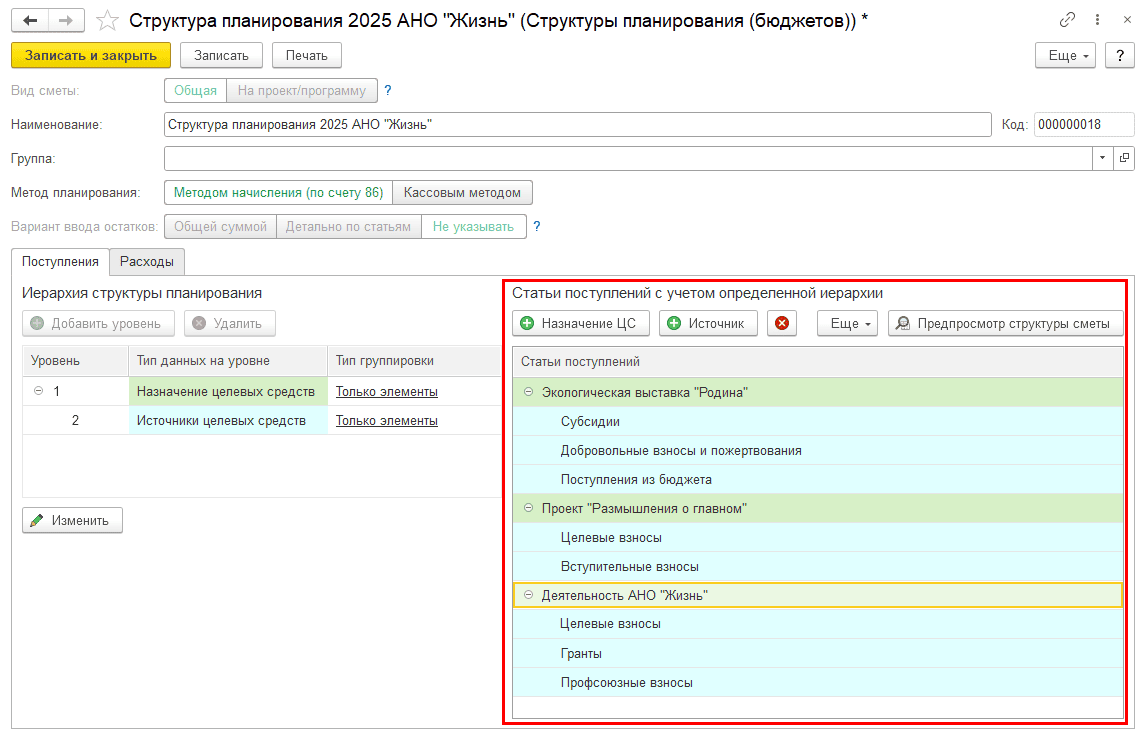This screenshot has height=732, width=1143.
Task: Select the Не указывать option
Action: pyautogui.click(x=473, y=227)
